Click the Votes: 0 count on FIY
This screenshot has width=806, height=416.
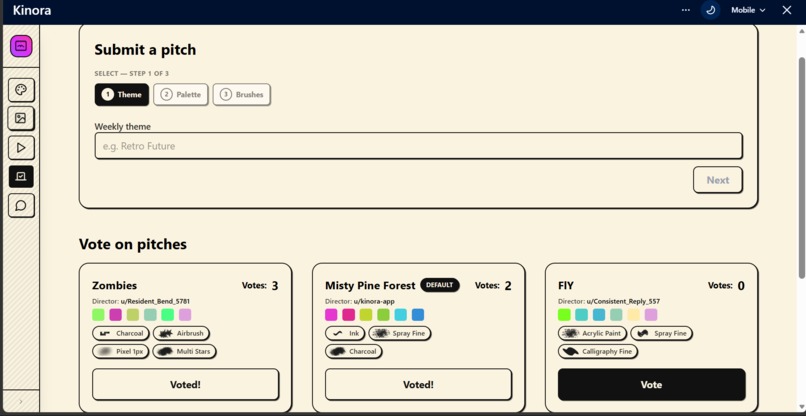click(x=726, y=286)
